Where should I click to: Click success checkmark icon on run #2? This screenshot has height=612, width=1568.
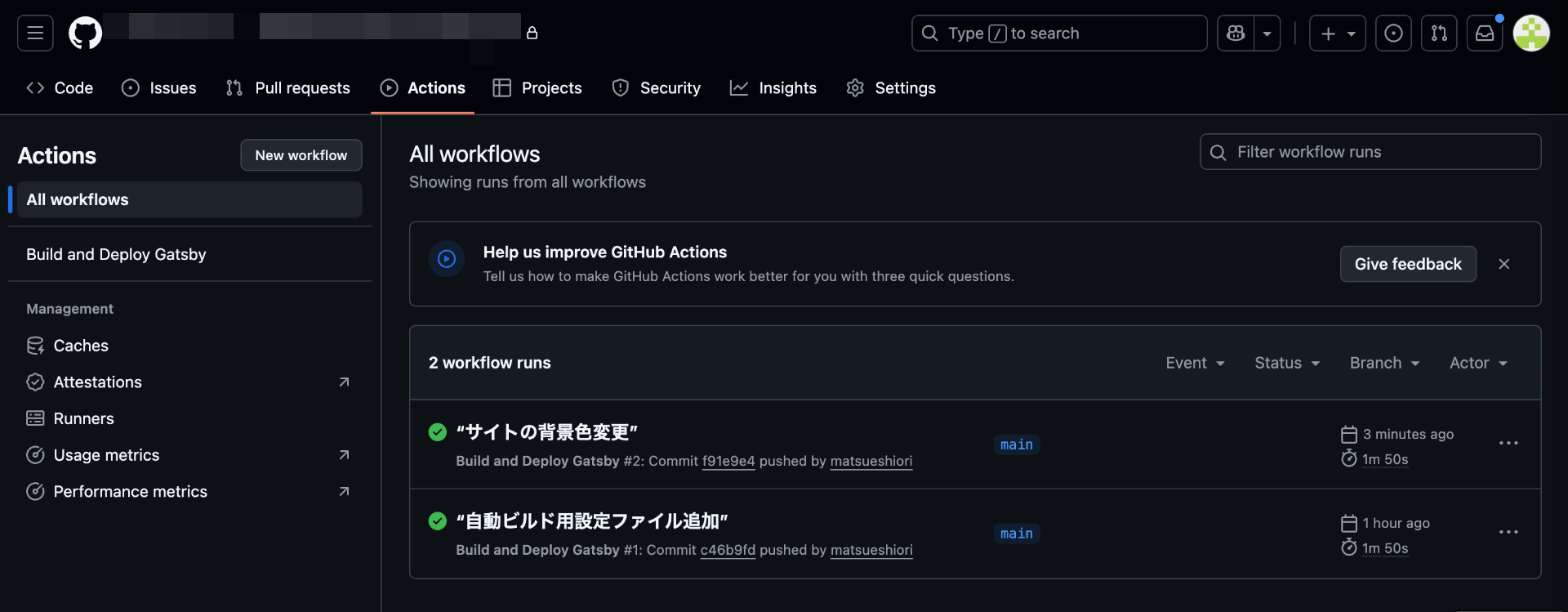click(x=438, y=431)
